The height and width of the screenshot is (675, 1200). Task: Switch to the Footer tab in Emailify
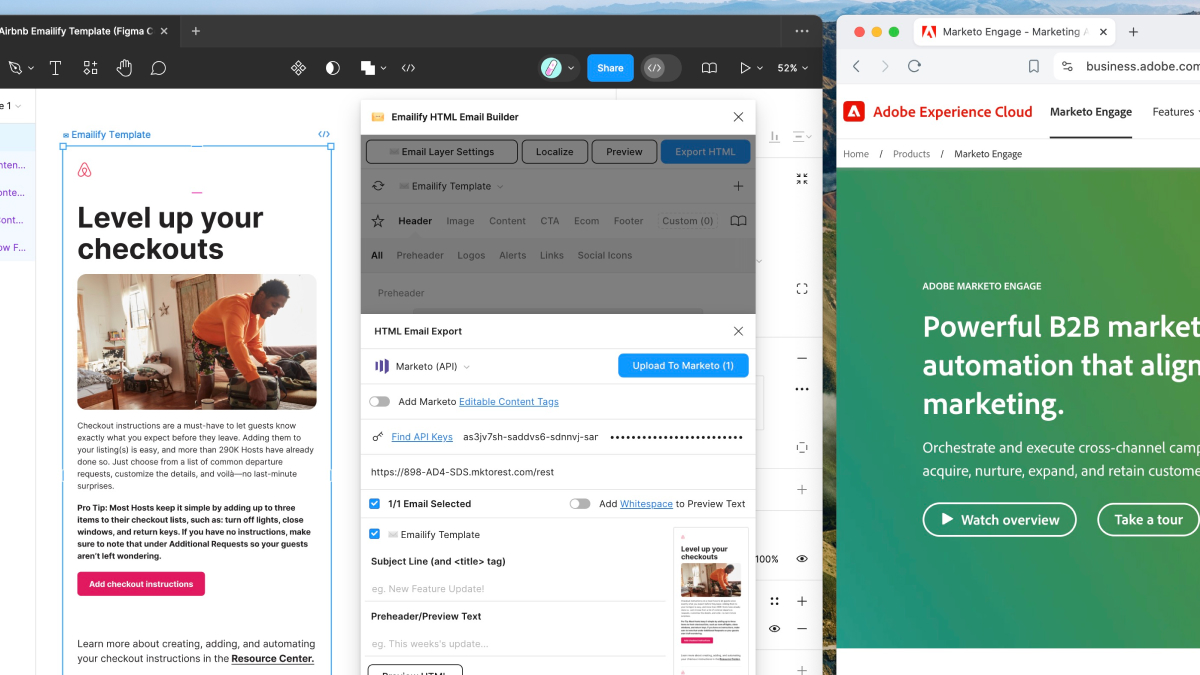tap(629, 221)
